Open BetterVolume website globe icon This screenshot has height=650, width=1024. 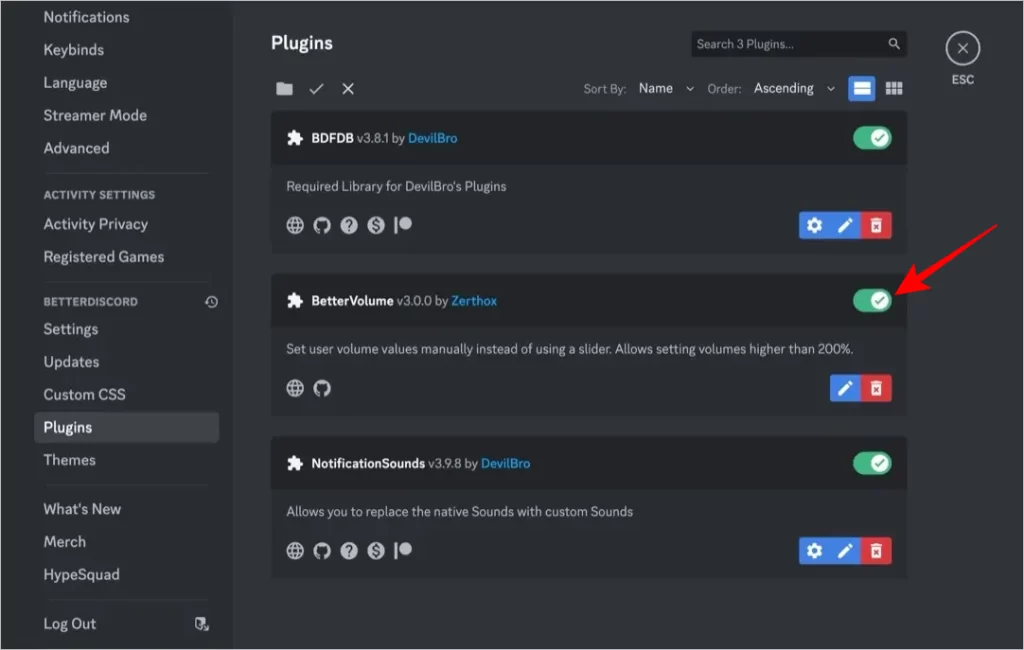(295, 388)
